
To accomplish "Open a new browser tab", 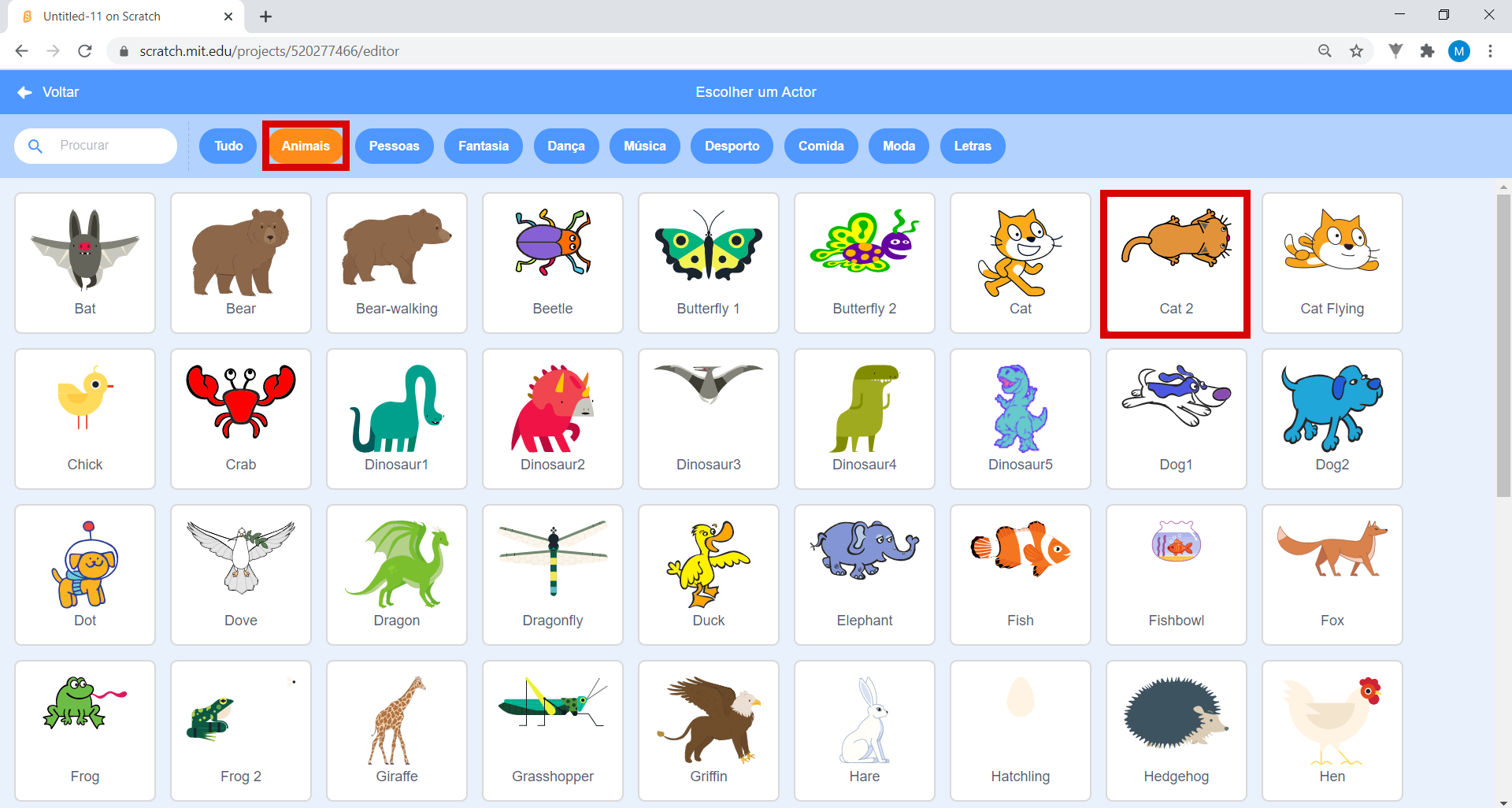I will (x=265, y=17).
